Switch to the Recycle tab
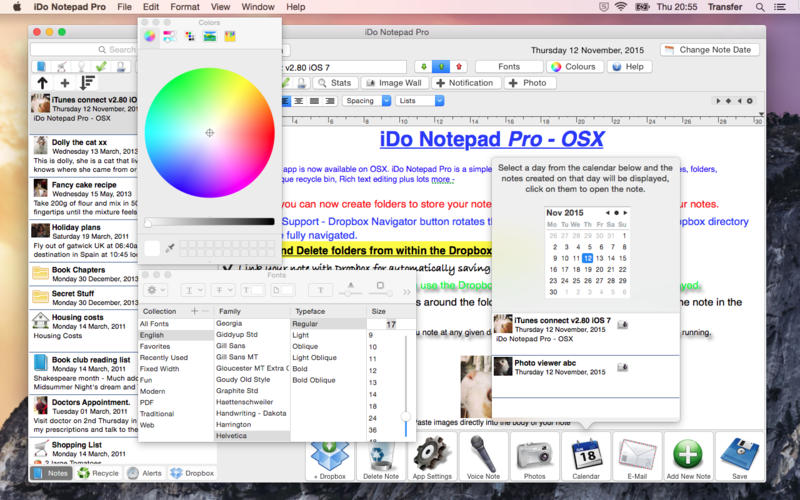This screenshot has width=800, height=500. click(98, 473)
